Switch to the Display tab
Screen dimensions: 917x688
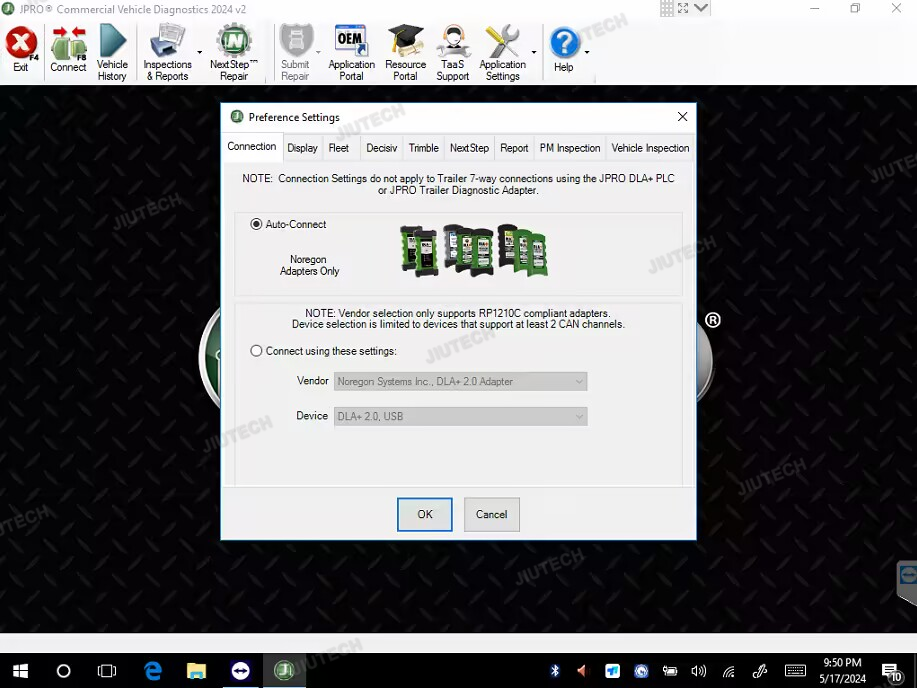[302, 148]
